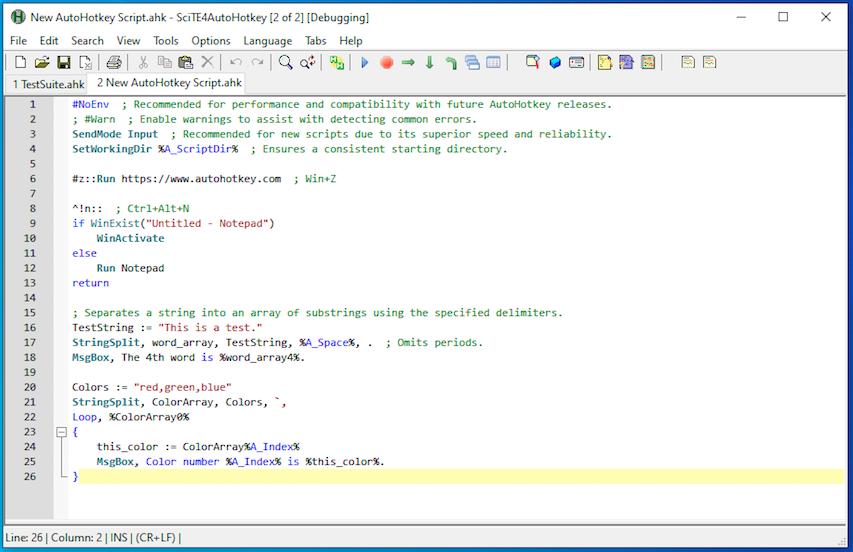The image size is (853, 552).
Task: Open the Options menu
Action: tap(211, 41)
